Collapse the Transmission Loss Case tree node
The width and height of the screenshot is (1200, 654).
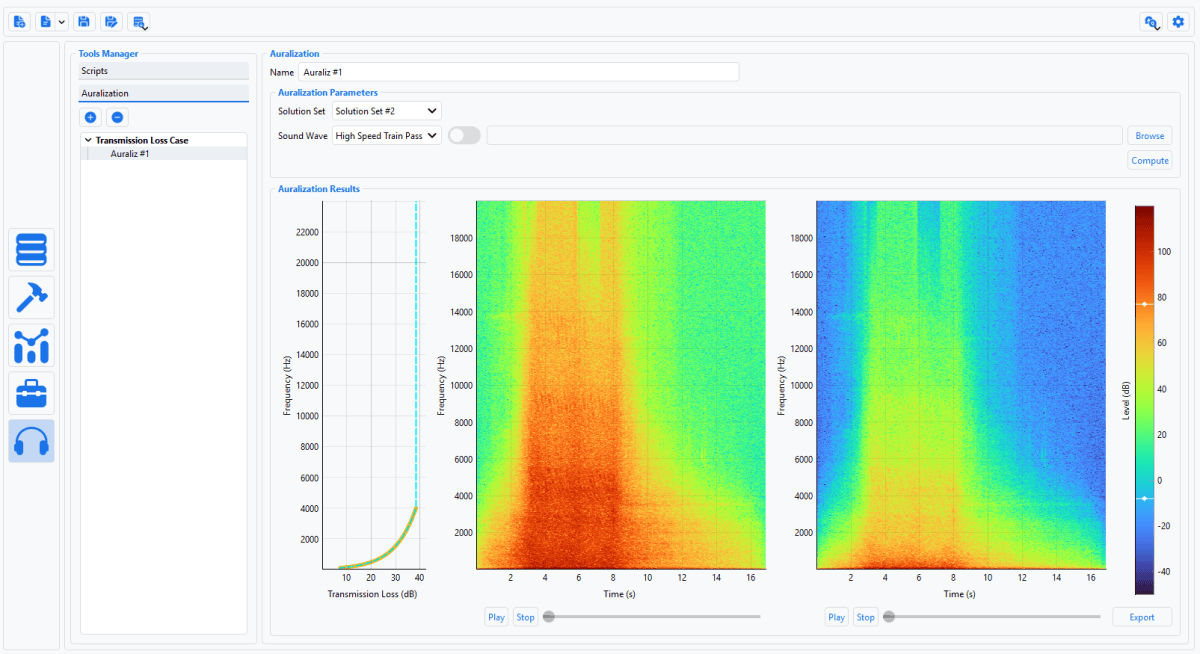tap(88, 141)
